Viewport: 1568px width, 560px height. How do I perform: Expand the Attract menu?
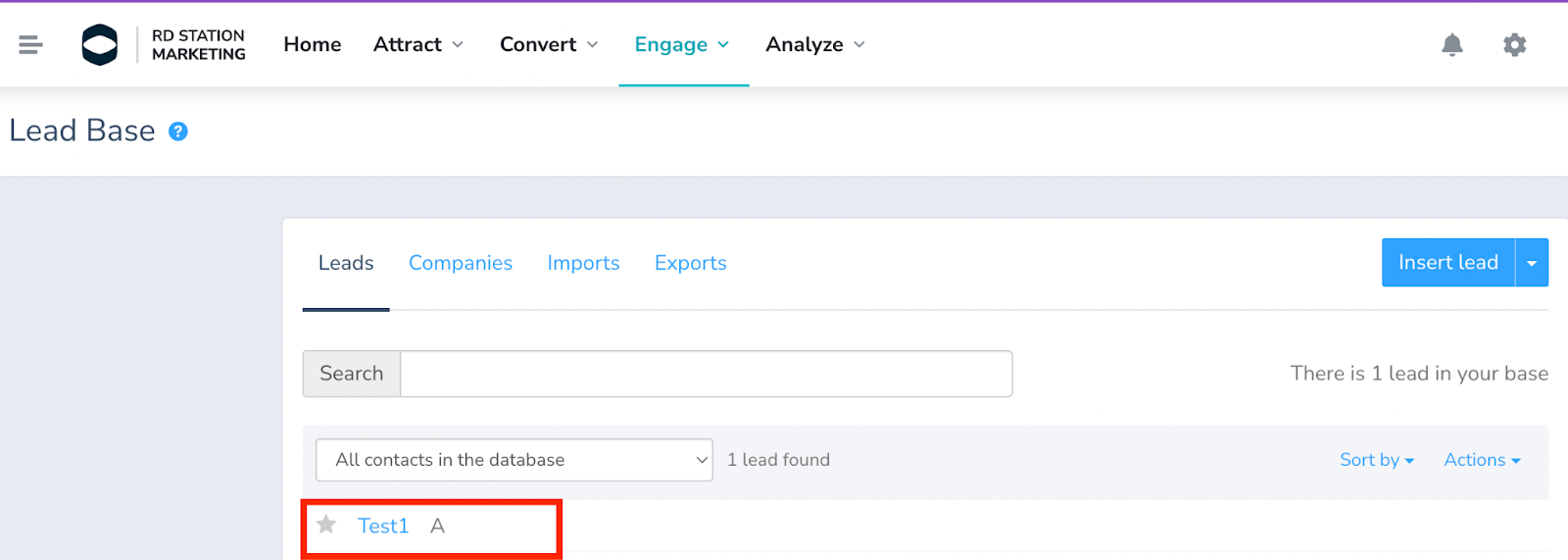pos(418,45)
